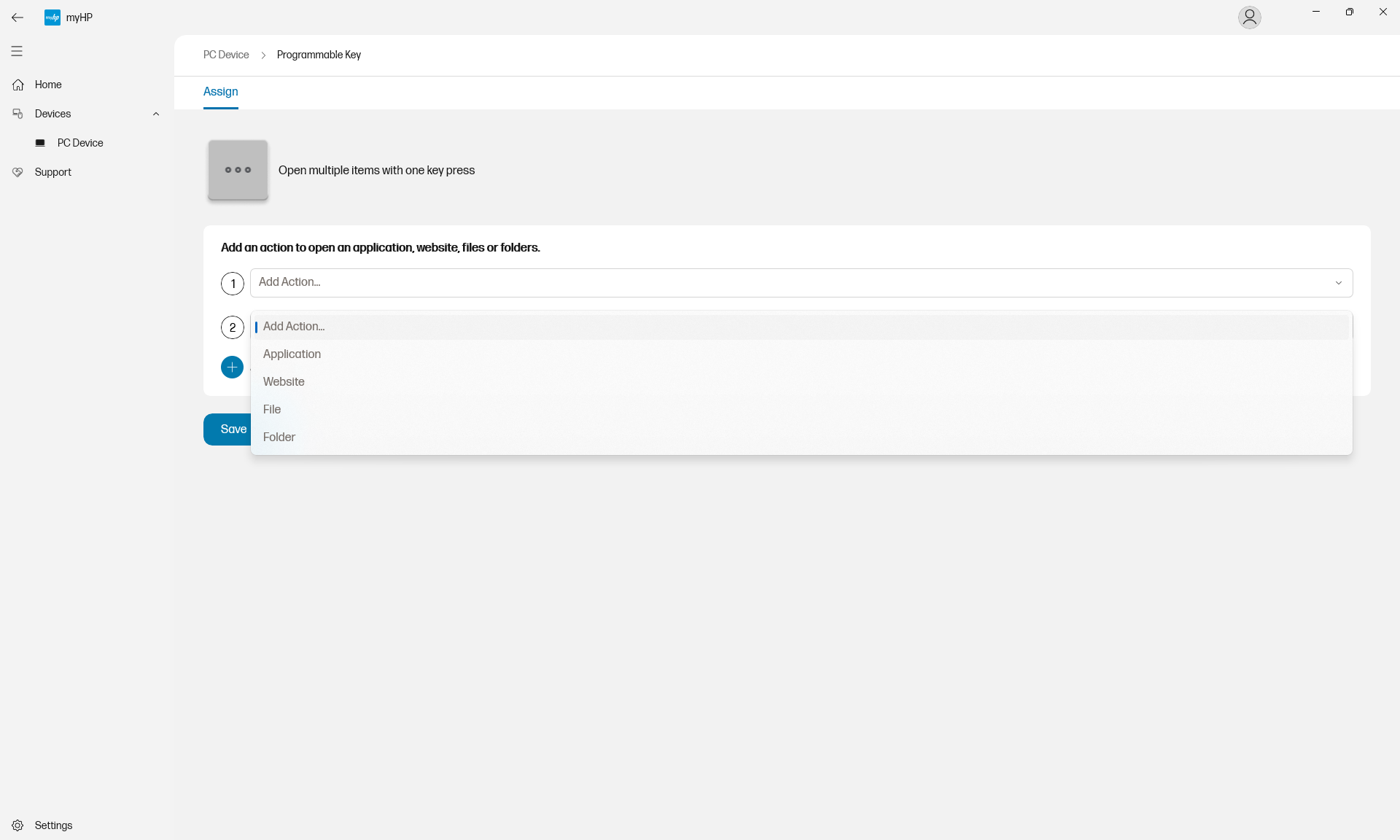Click the user account profile icon
Image resolution: width=1400 pixels, height=840 pixels.
pyautogui.click(x=1249, y=17)
